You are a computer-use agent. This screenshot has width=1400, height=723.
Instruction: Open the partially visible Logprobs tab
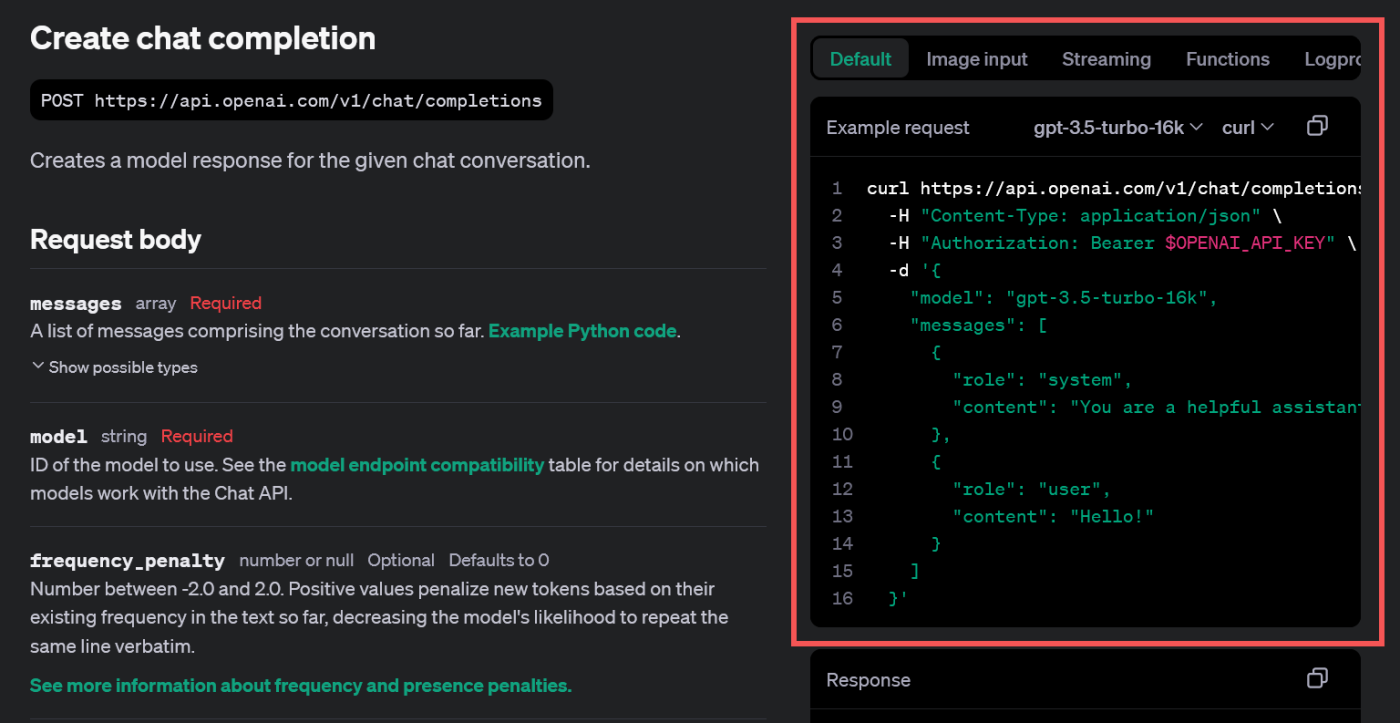[1332, 59]
